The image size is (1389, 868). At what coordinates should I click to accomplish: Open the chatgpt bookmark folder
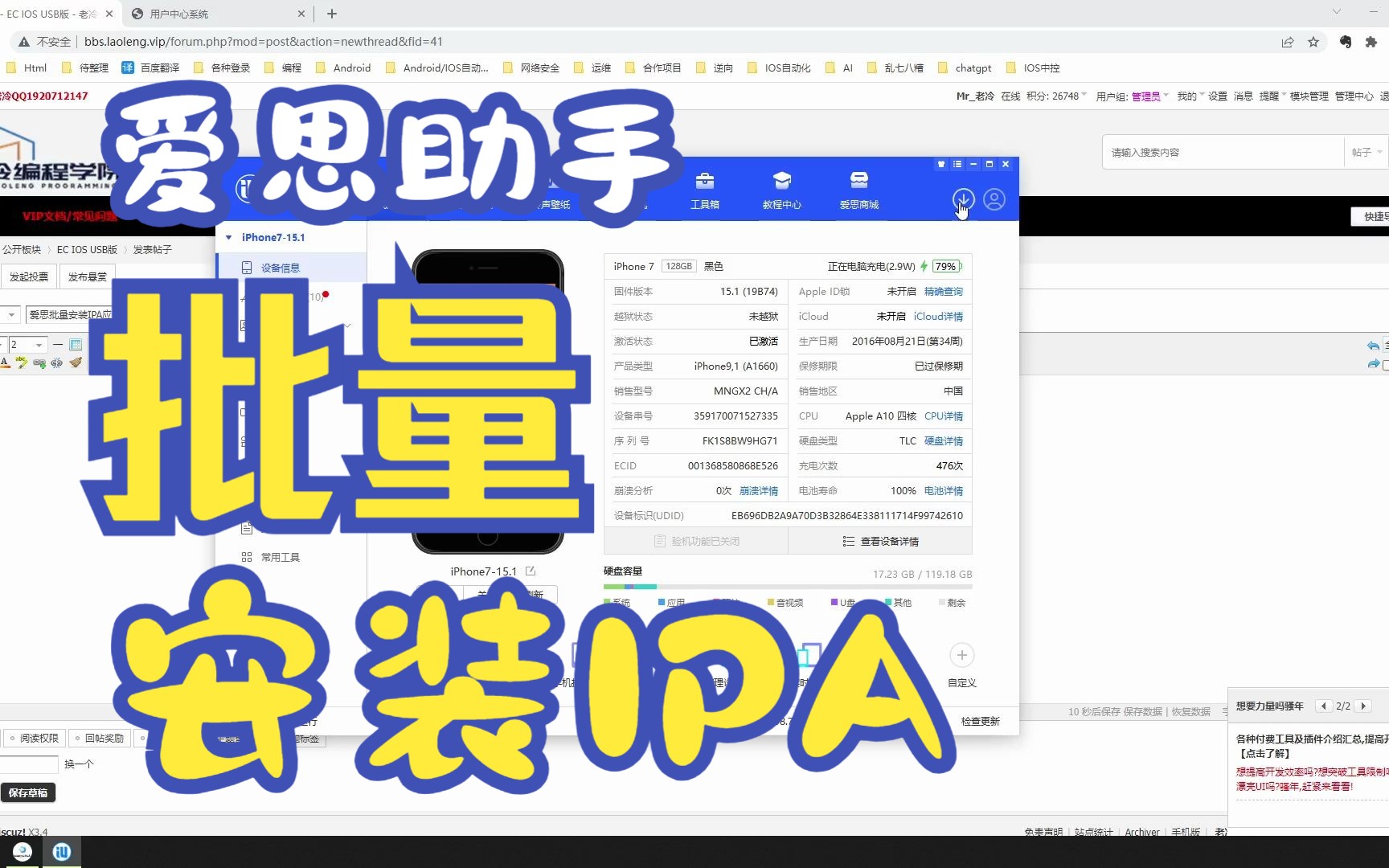[x=965, y=68]
